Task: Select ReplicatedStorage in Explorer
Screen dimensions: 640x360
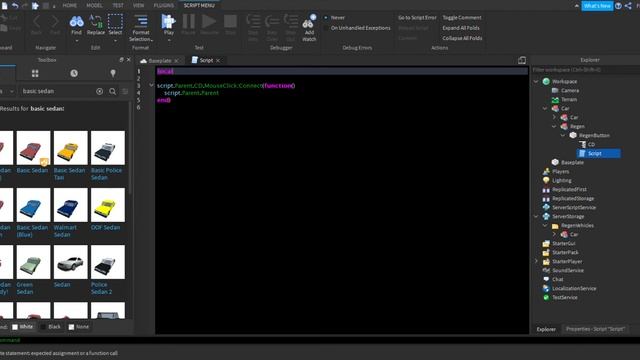Action: [x=569, y=198]
